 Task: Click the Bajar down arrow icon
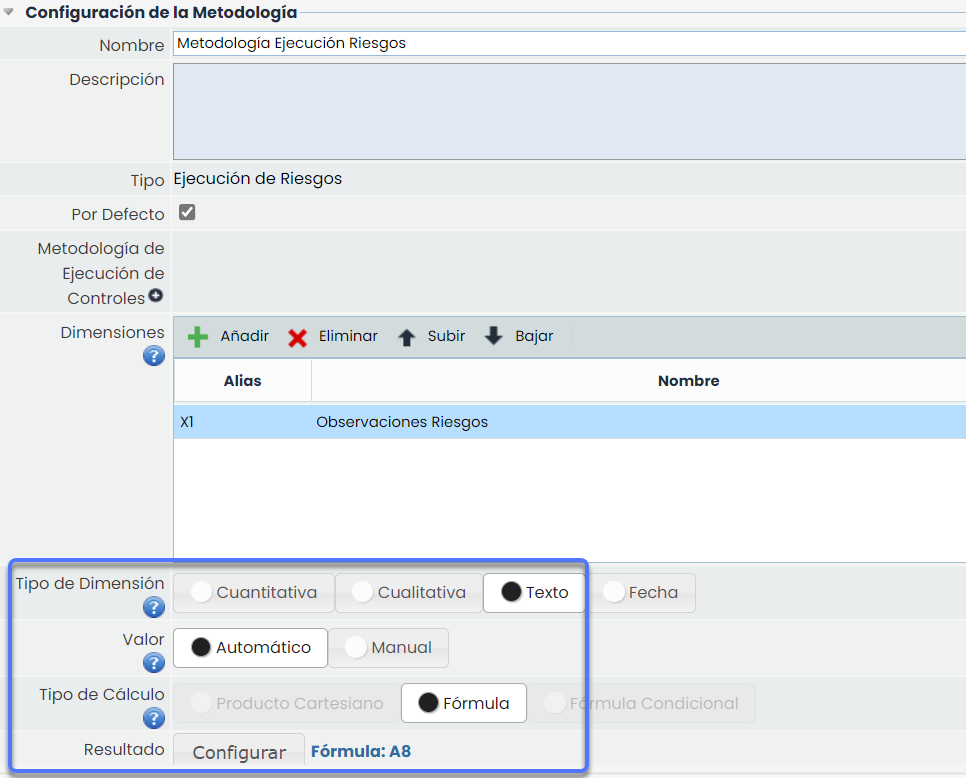pos(493,337)
